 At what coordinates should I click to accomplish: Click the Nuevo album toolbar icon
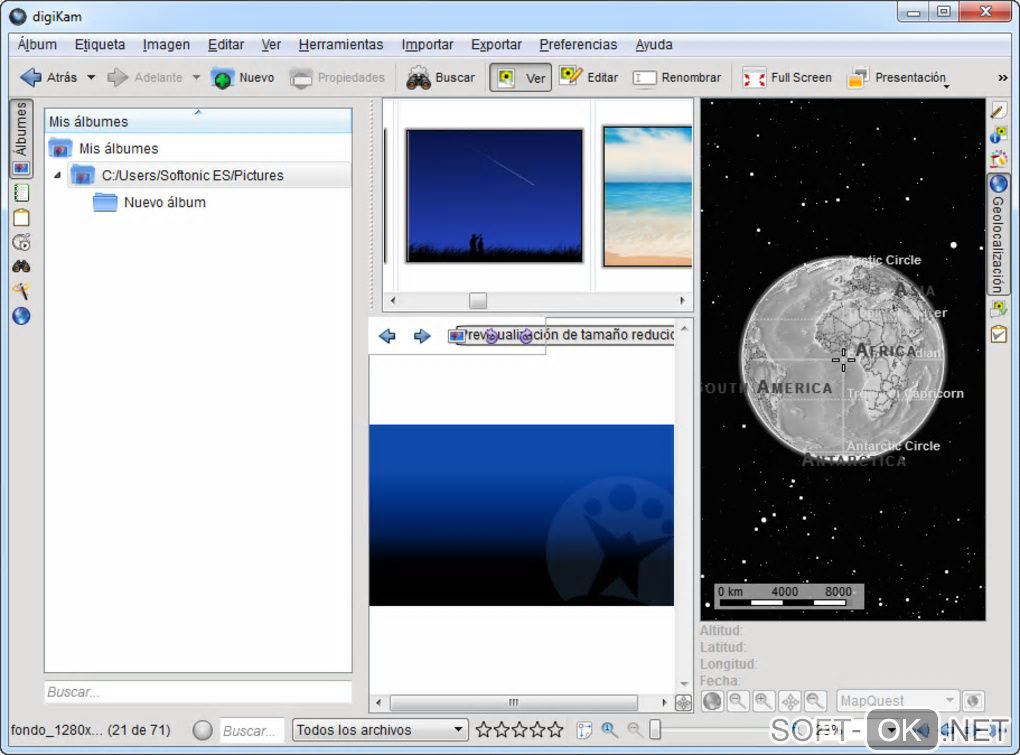click(x=223, y=77)
